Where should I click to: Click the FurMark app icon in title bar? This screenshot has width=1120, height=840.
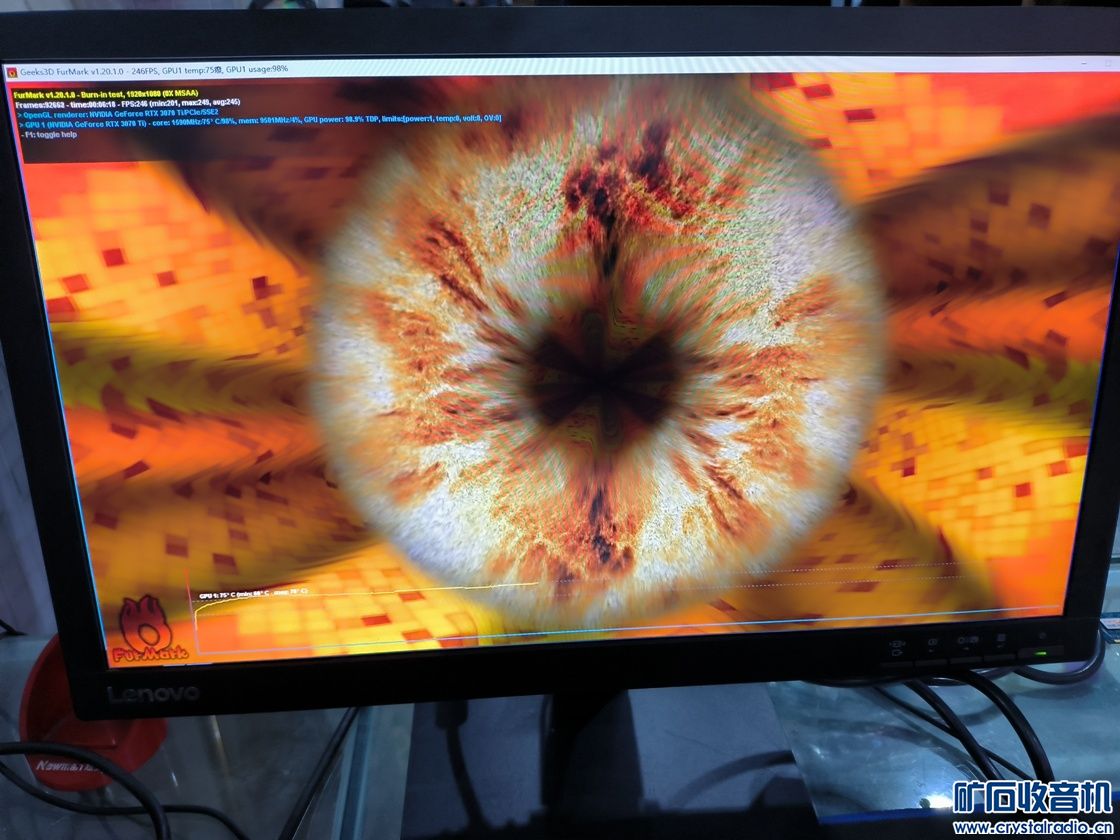coord(11,72)
